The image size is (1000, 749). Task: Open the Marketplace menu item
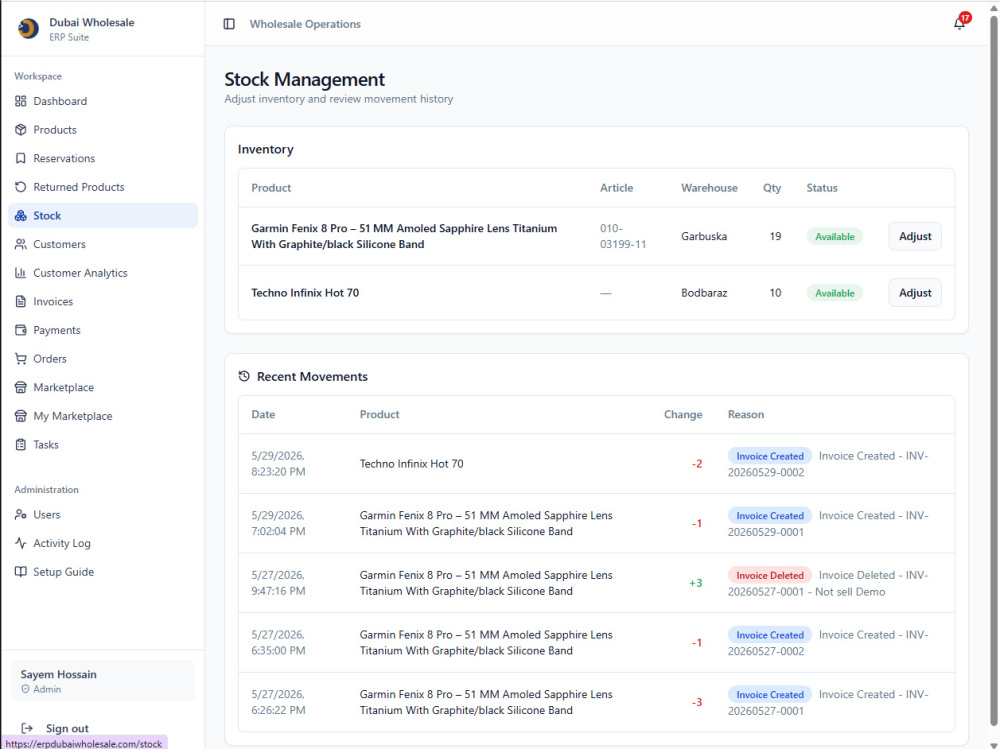tap(103, 387)
